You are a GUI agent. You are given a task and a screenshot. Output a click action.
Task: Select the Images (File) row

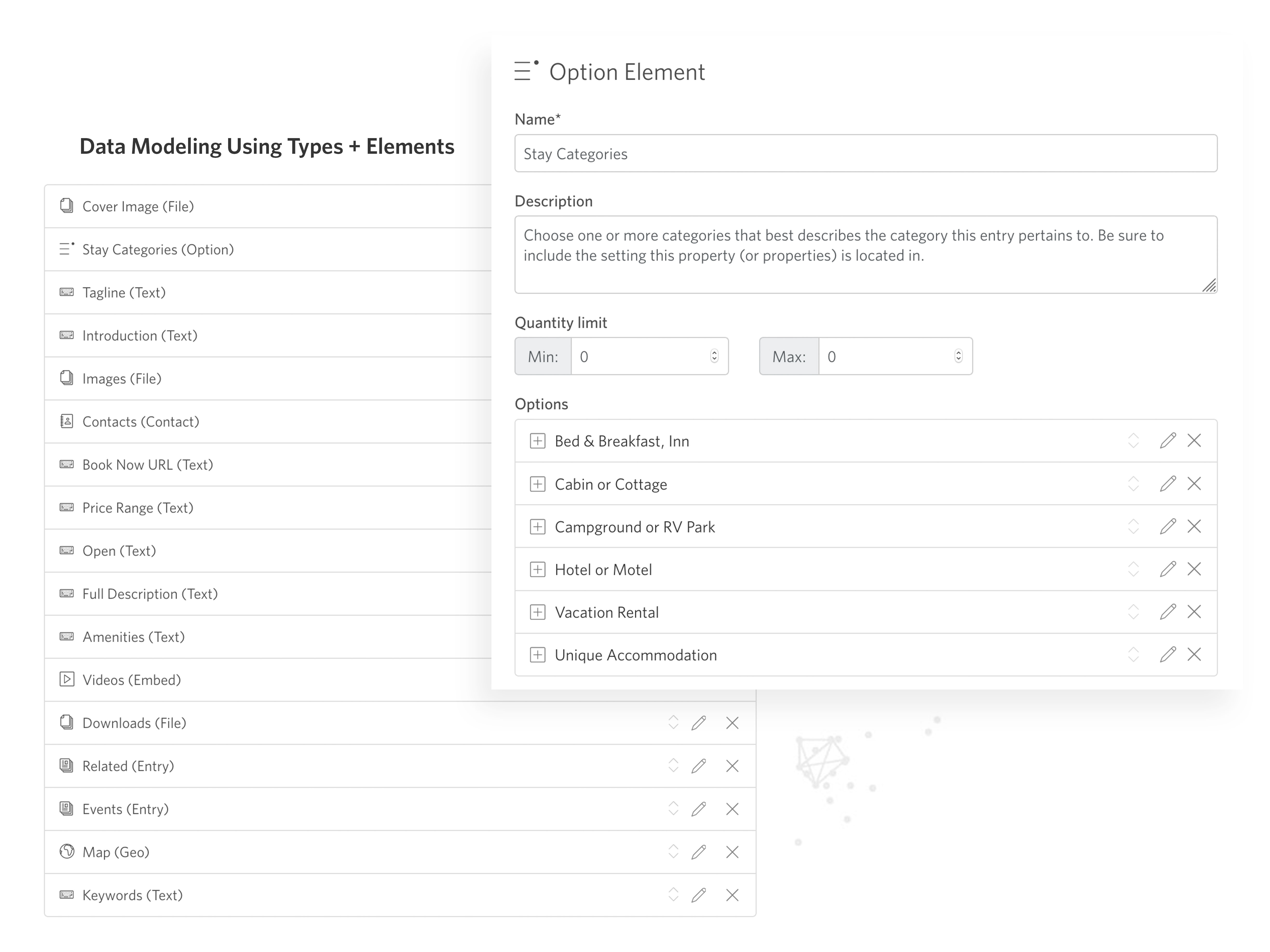coord(268,379)
